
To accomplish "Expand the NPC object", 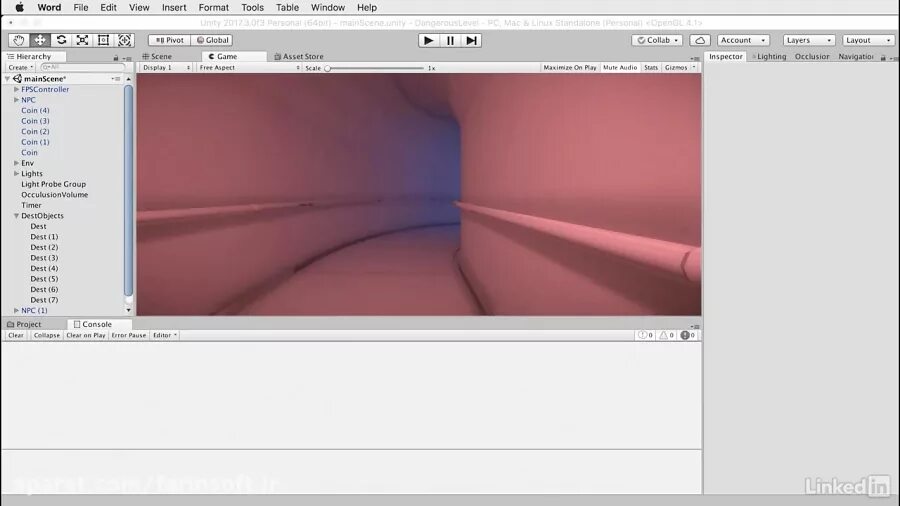I will pos(16,100).
